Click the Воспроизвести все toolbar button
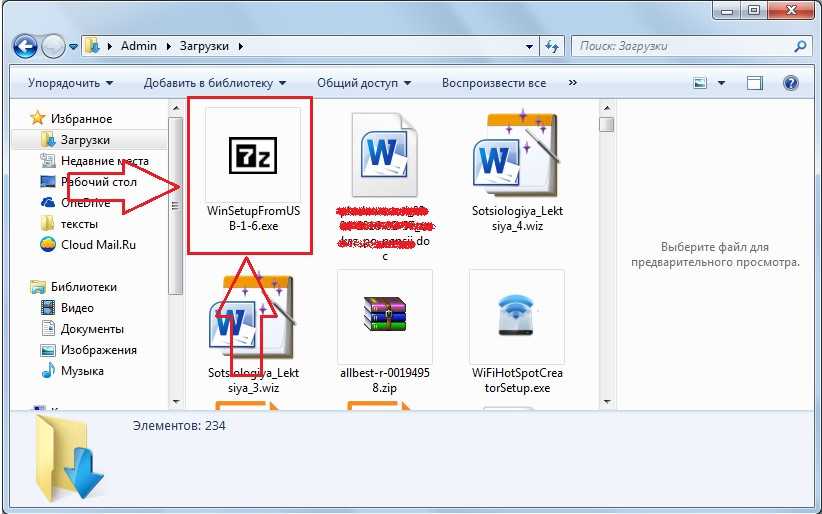 coord(494,83)
